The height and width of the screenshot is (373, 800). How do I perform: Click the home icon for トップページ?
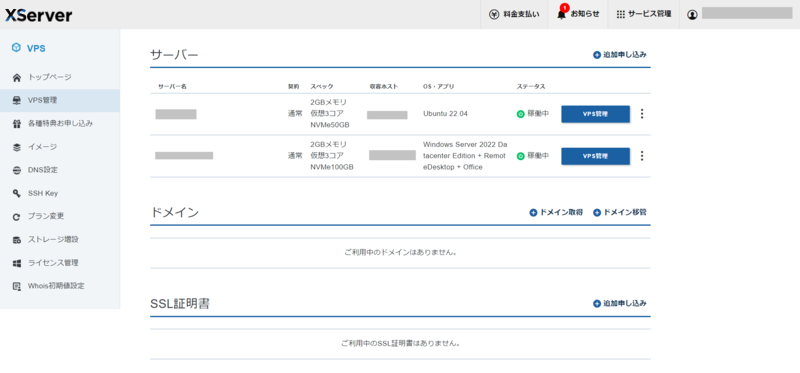click(x=17, y=78)
